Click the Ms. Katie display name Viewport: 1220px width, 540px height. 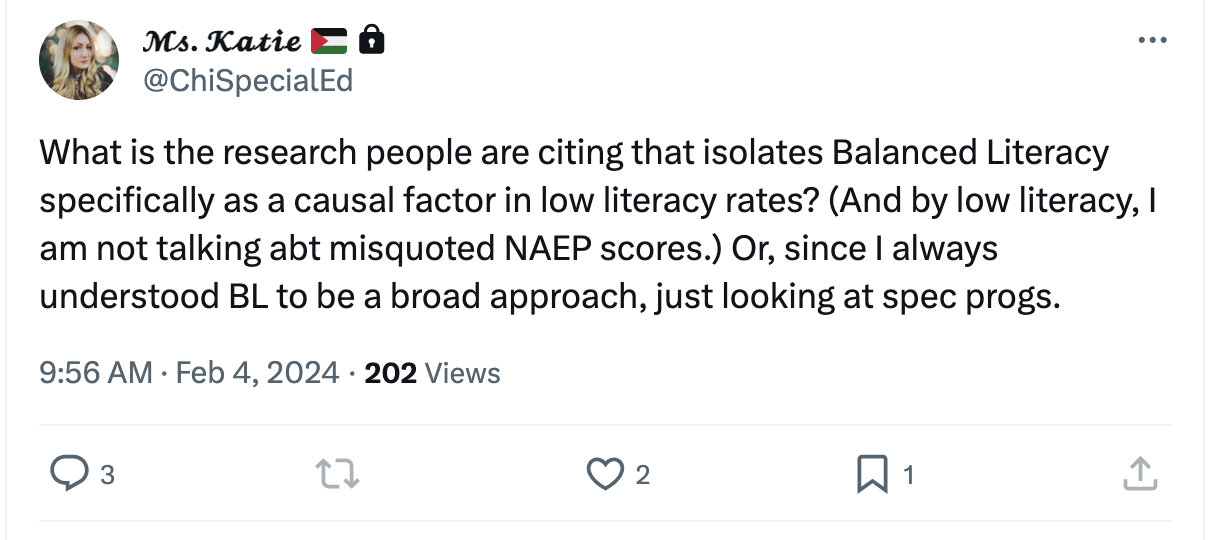(x=223, y=41)
